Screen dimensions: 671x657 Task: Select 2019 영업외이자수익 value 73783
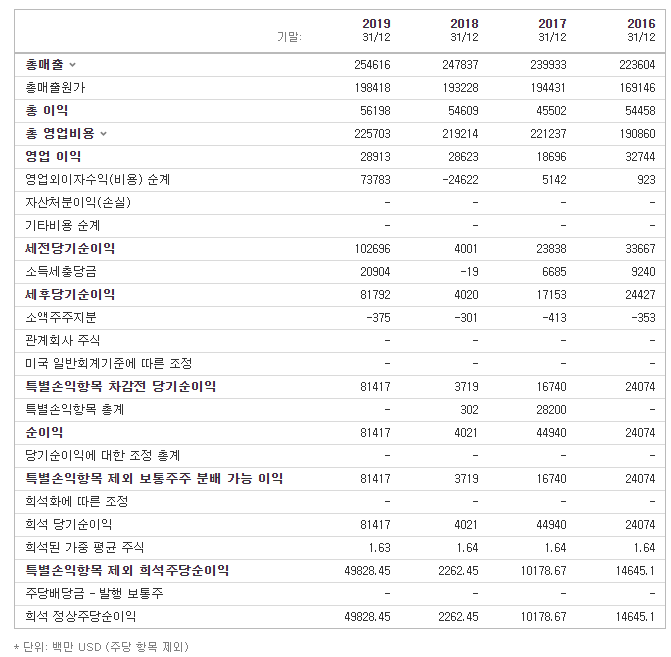point(375,180)
